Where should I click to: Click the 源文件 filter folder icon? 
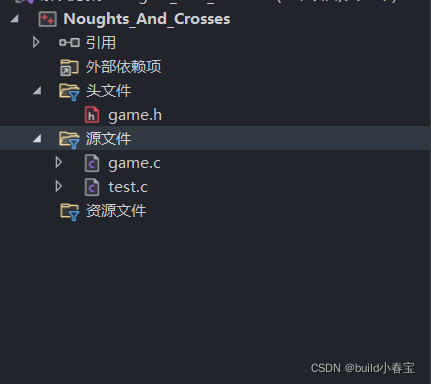tap(69, 140)
